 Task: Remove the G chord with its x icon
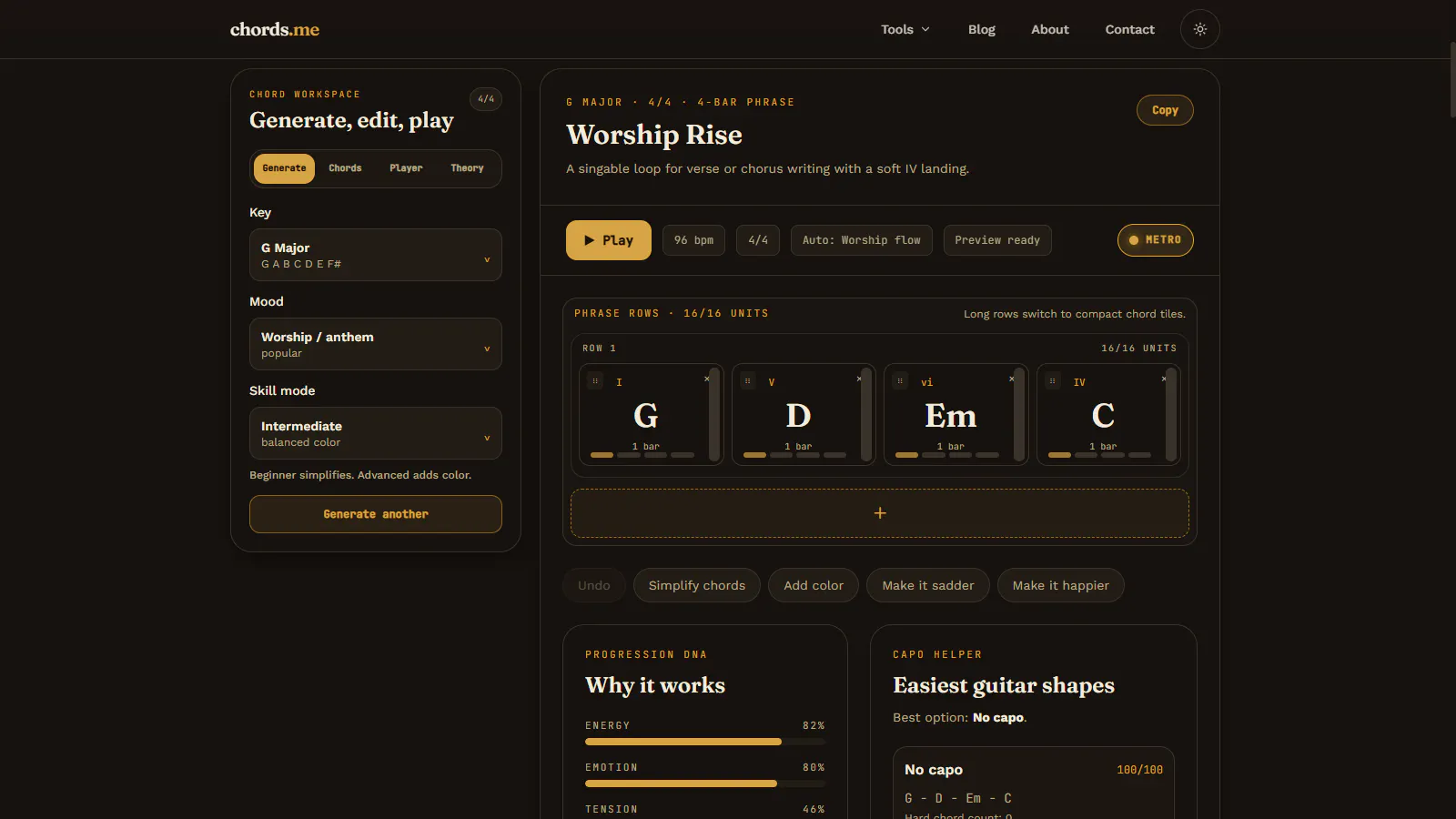tap(706, 379)
